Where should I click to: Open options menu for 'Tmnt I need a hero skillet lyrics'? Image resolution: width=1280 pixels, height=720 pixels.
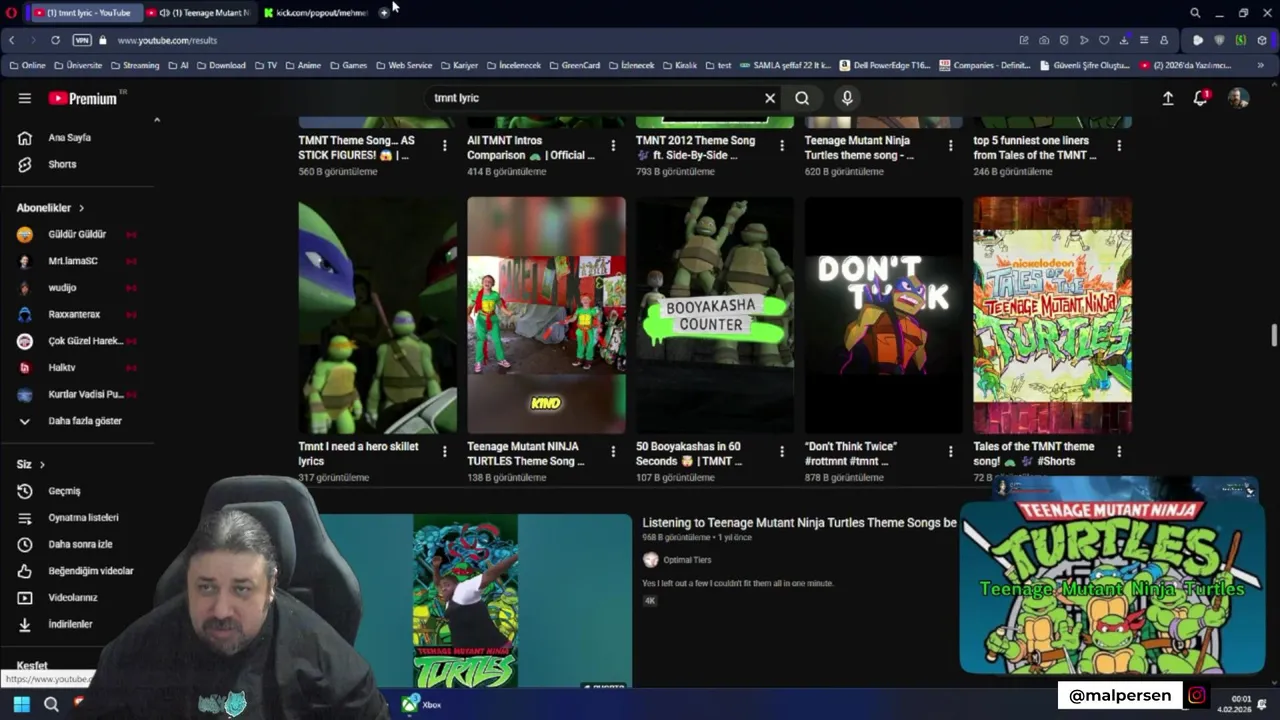point(444,452)
